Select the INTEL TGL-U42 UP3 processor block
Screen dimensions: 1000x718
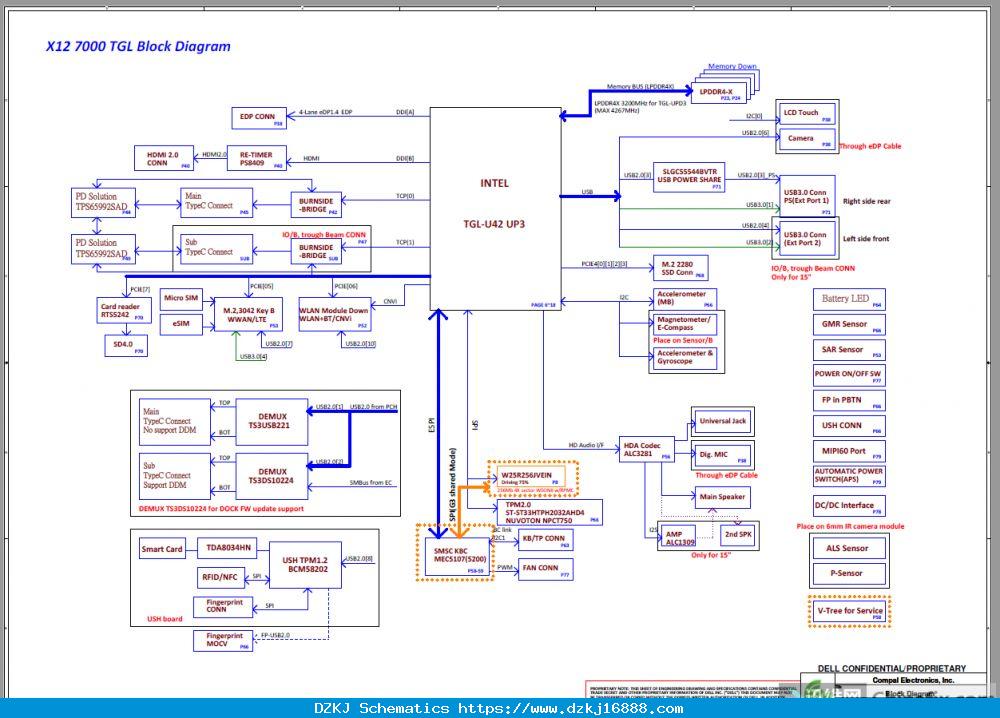click(x=496, y=209)
